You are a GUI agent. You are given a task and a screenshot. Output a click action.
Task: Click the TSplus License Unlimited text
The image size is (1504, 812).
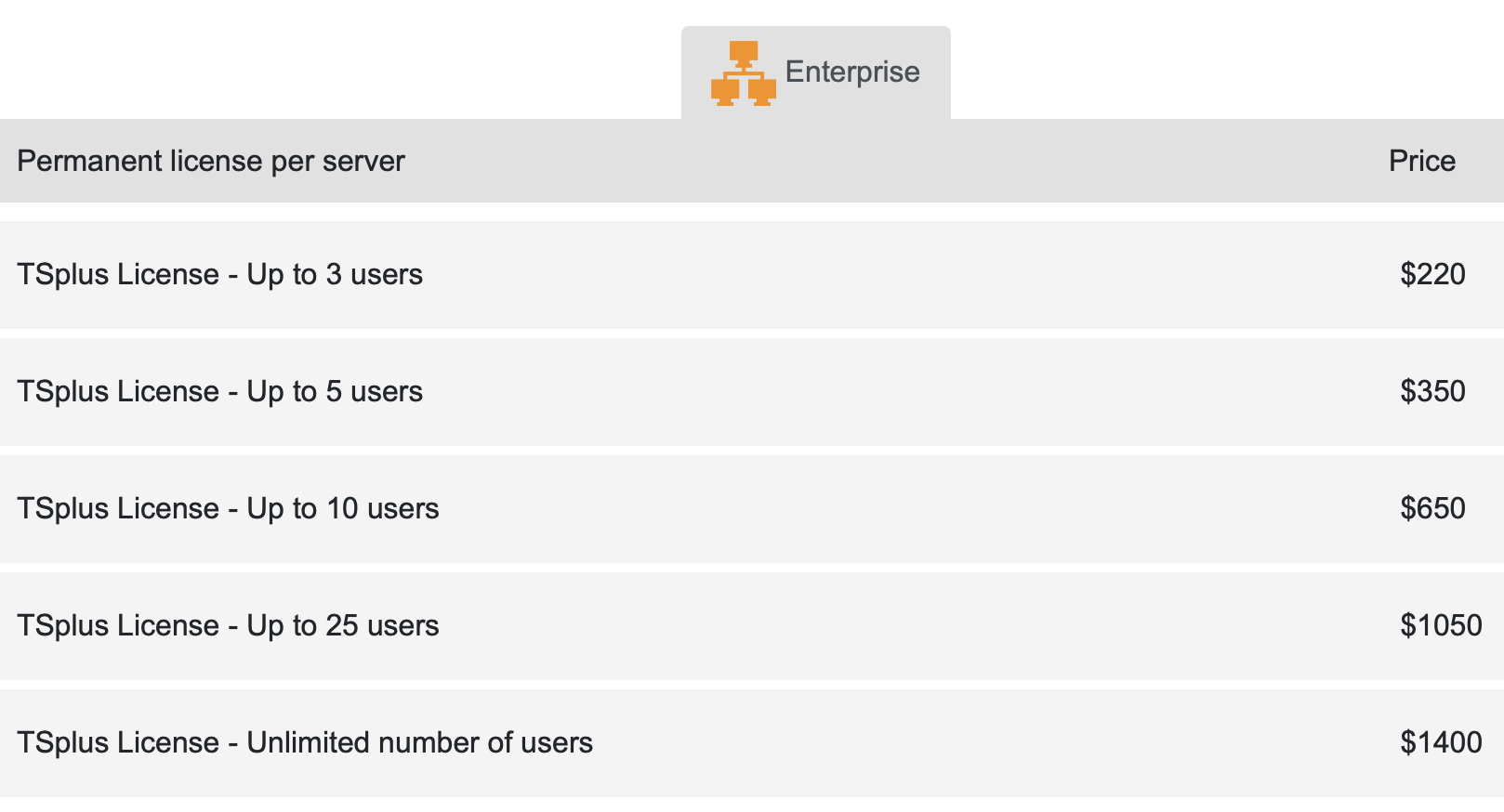(x=305, y=742)
